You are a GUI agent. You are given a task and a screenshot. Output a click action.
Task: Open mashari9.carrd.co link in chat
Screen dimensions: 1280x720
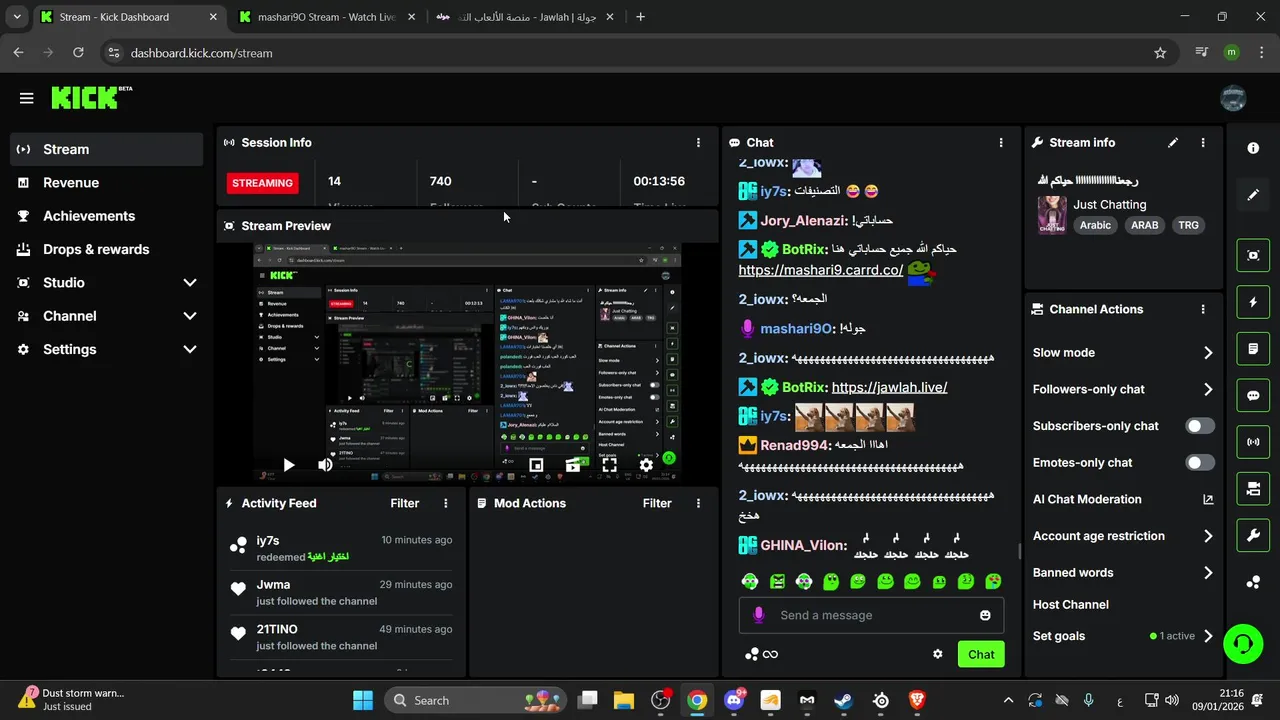(x=821, y=270)
